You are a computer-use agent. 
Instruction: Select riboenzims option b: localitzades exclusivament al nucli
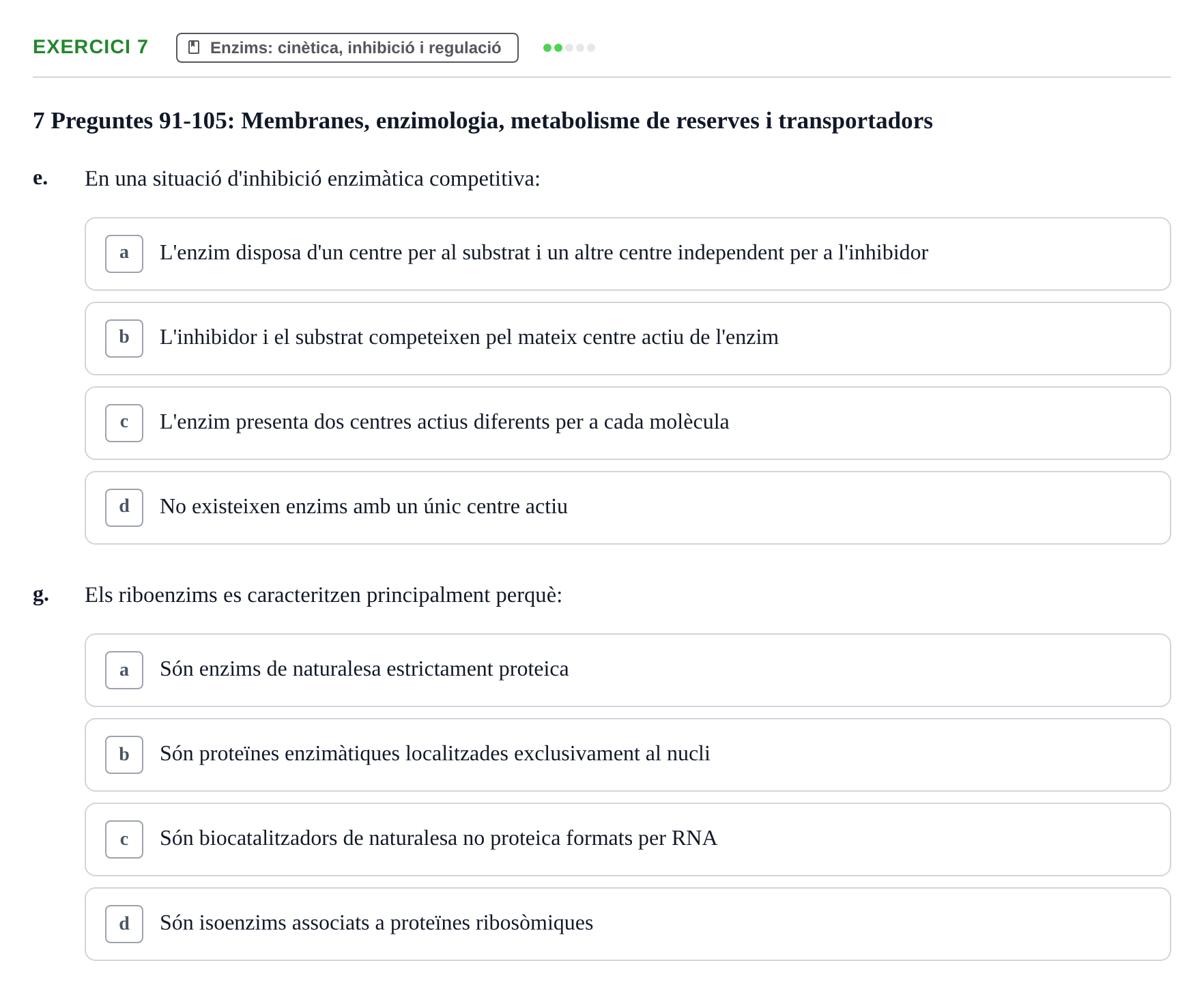(x=627, y=755)
